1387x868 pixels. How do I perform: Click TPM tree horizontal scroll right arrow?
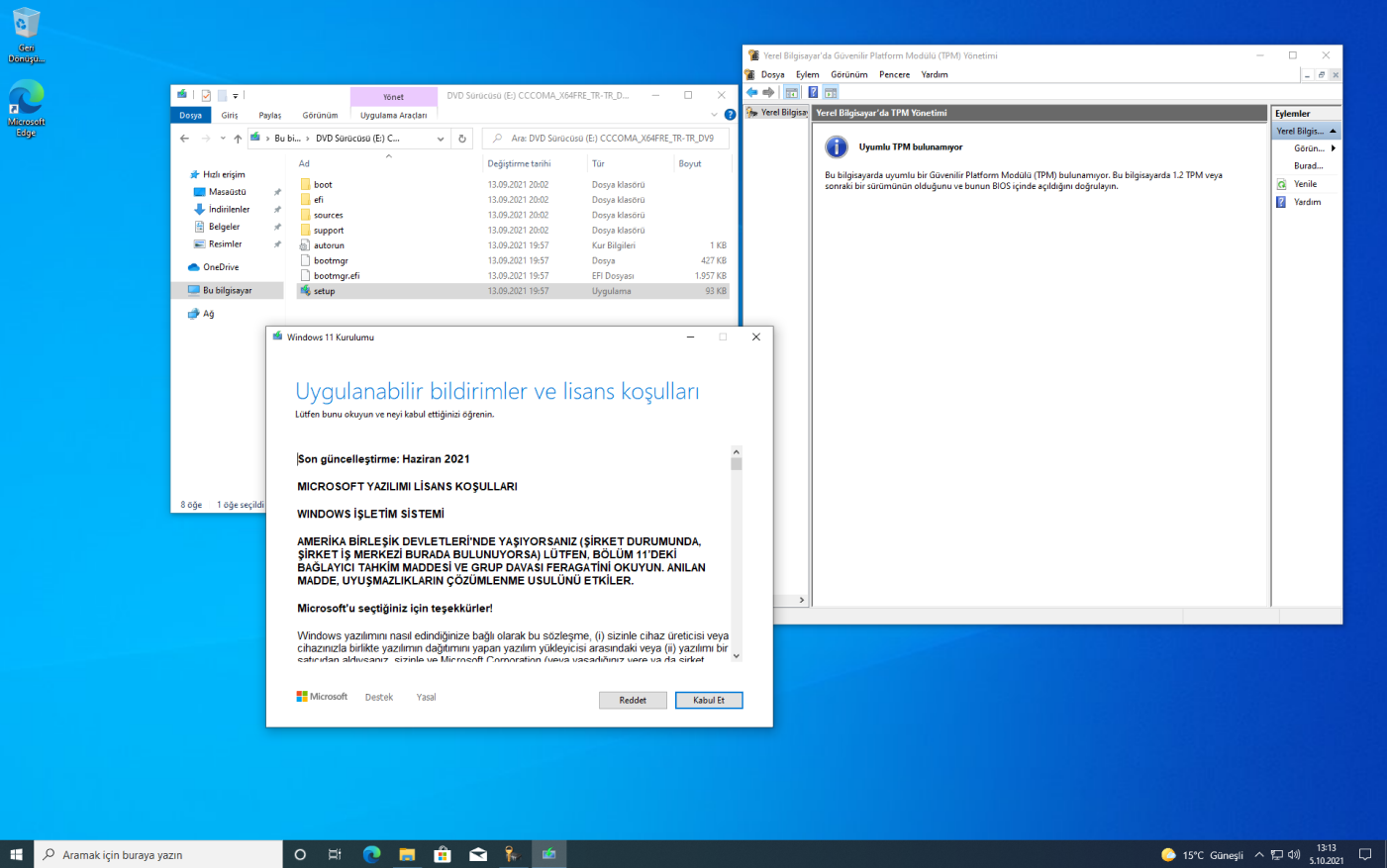(x=802, y=600)
